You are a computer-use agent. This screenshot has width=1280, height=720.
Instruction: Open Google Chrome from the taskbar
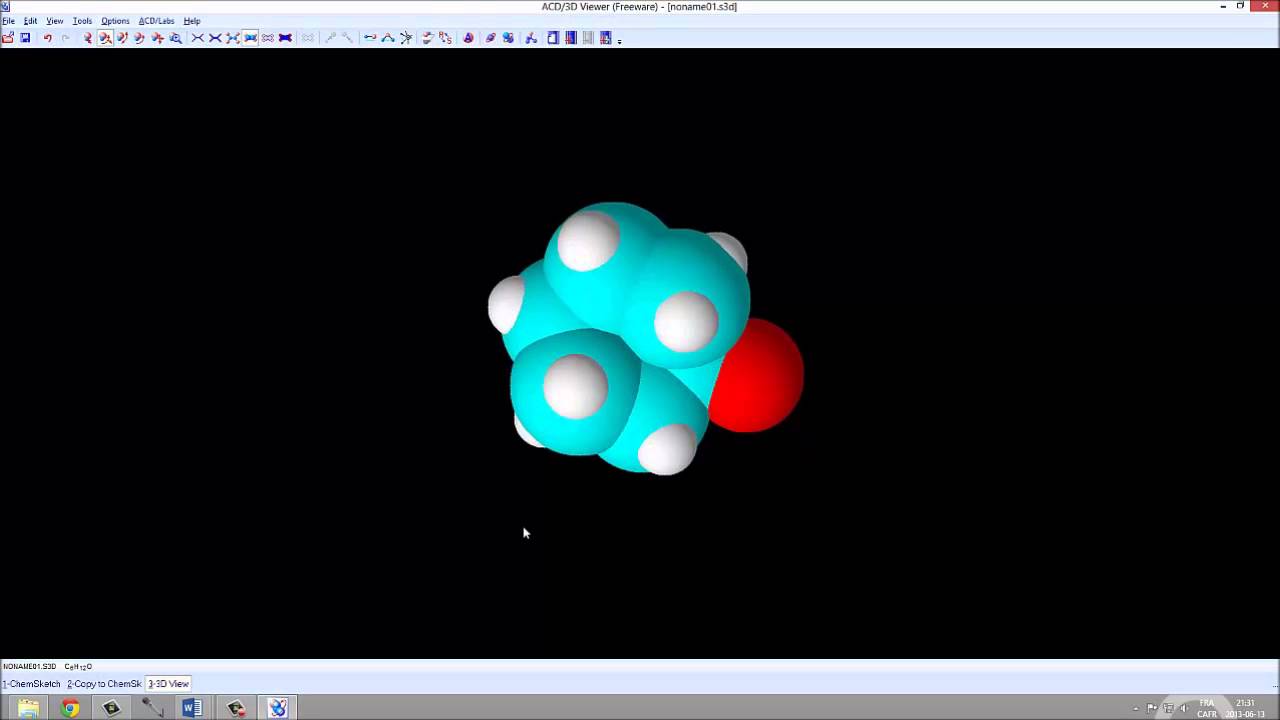click(x=70, y=708)
